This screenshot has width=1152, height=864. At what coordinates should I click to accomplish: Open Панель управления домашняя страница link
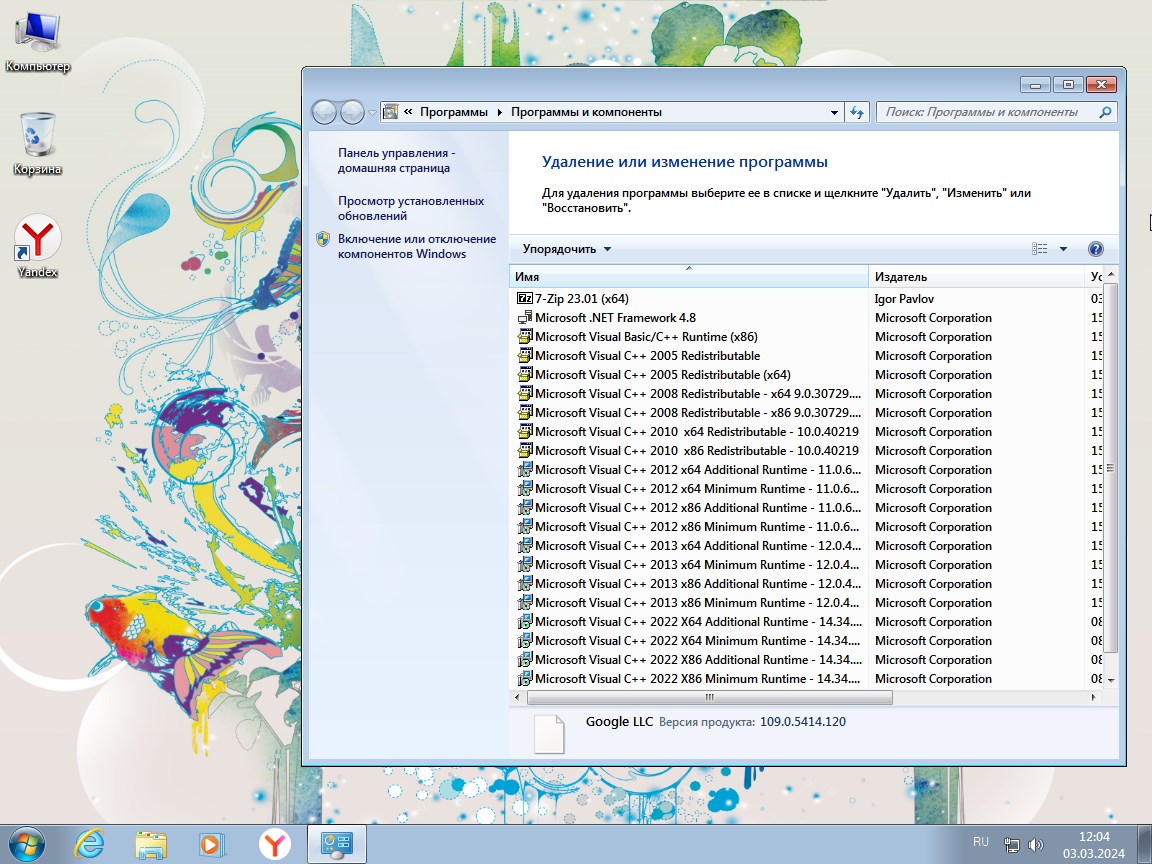[396, 160]
